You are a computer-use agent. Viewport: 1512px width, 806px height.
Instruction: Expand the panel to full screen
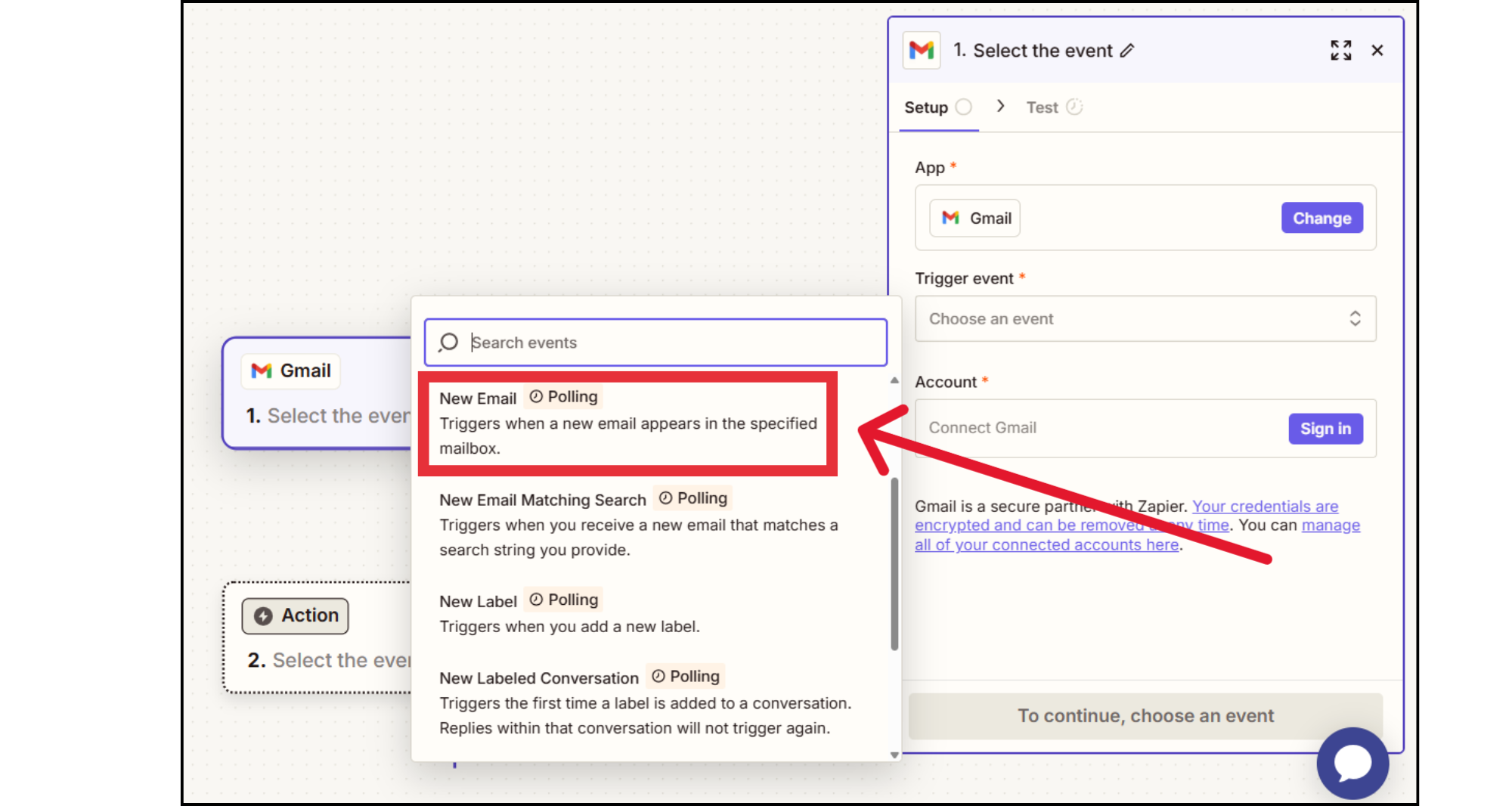click(x=1341, y=51)
